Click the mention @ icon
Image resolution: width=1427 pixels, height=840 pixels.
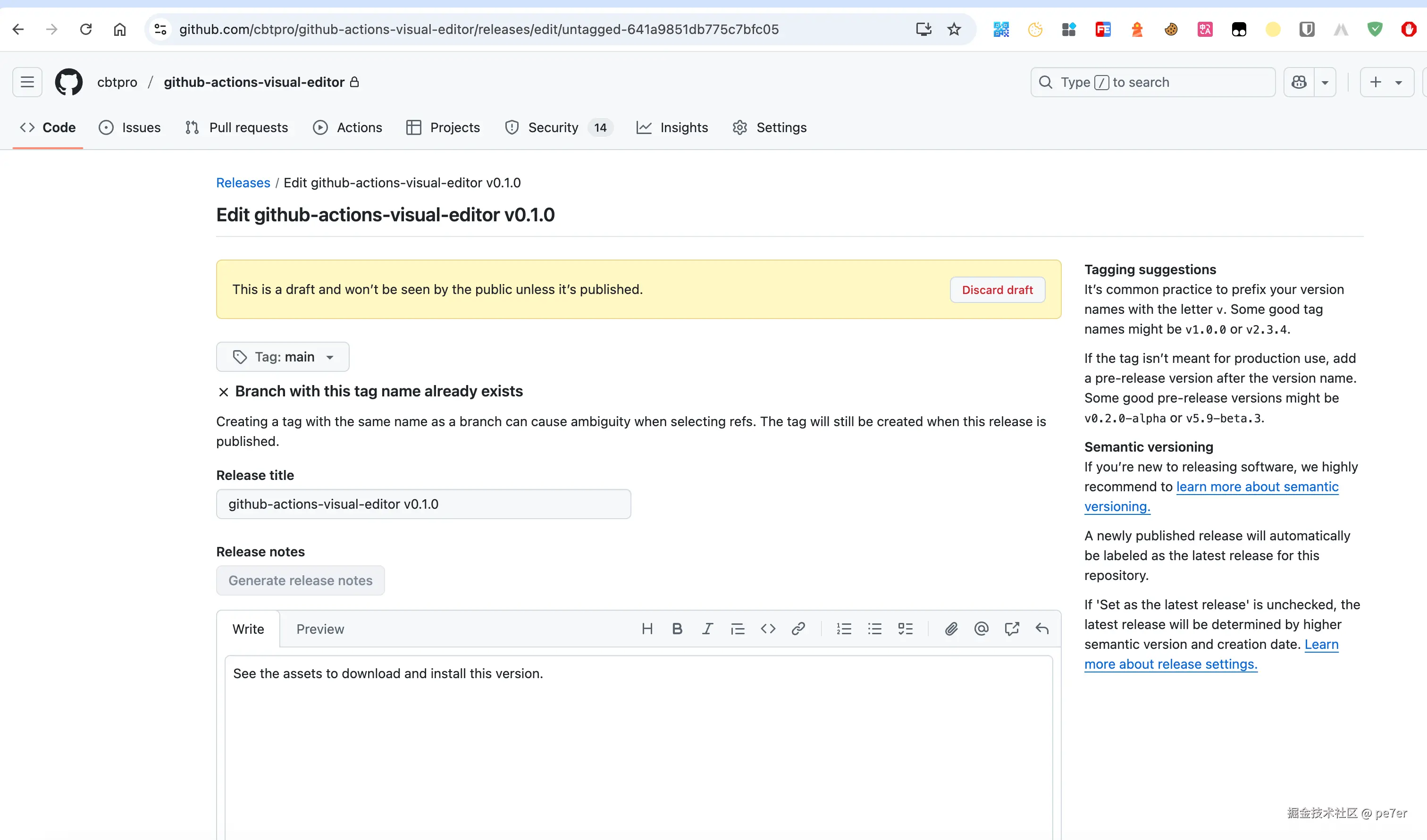coord(981,629)
